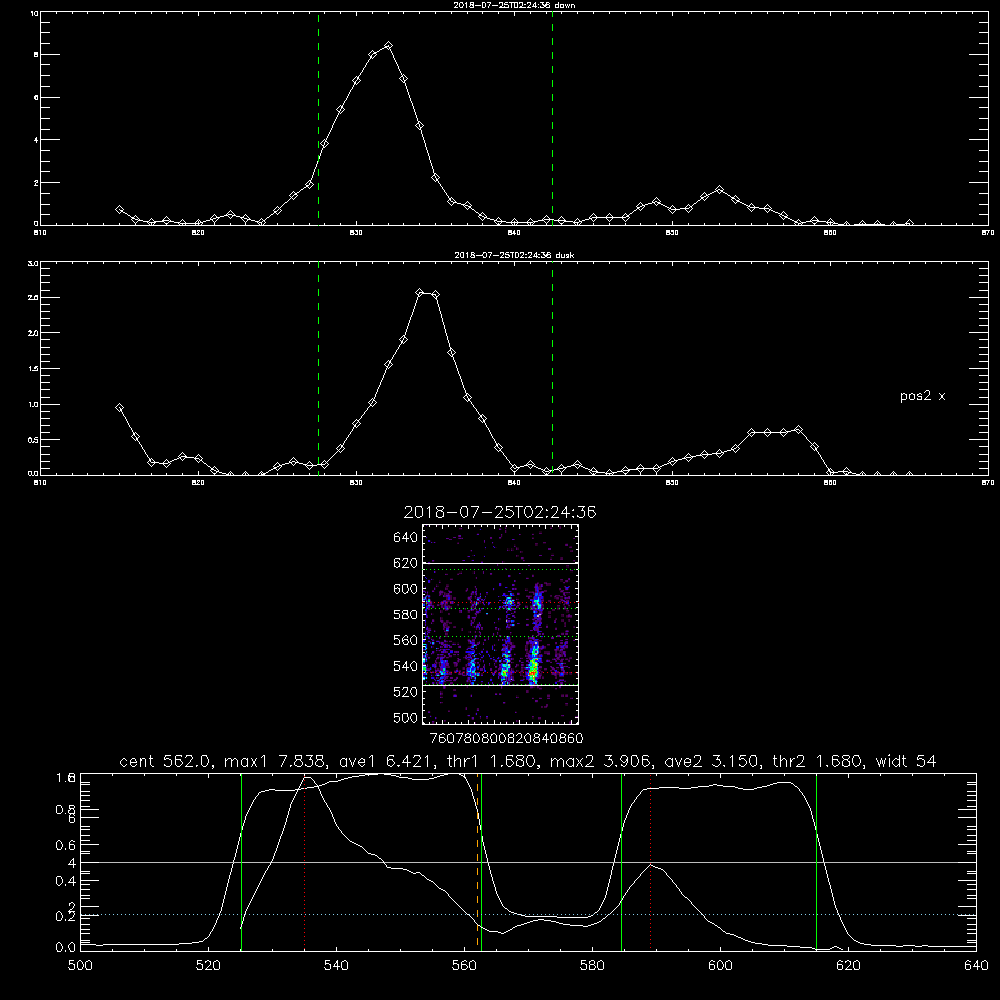The width and height of the screenshot is (1000, 1000).
Task: Click the bottom plot x-axis label 540
Action: (x=336, y=966)
